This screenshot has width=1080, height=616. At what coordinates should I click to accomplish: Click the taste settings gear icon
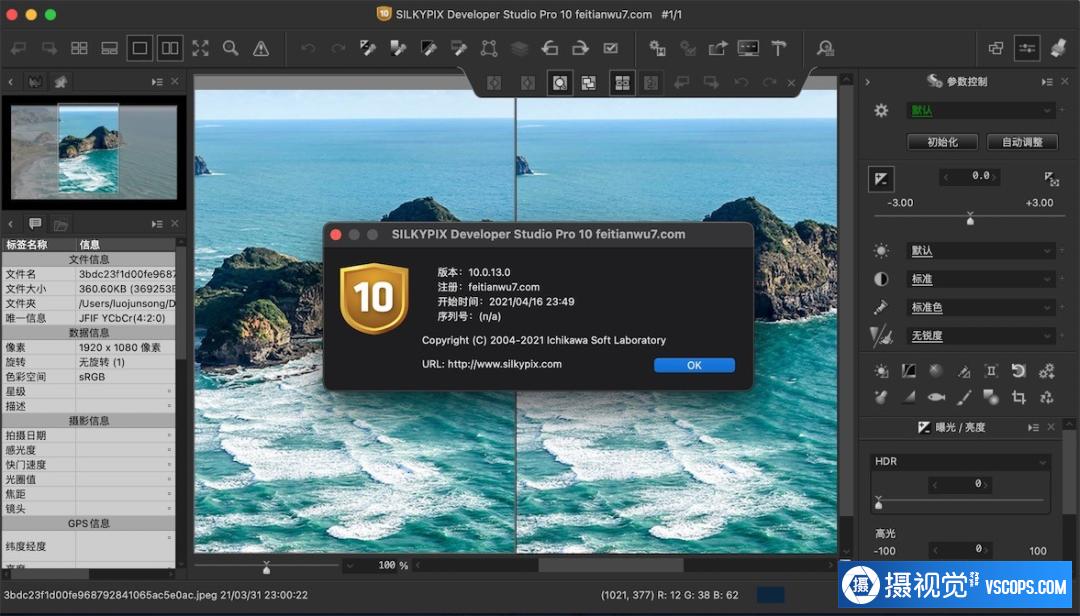point(881,110)
